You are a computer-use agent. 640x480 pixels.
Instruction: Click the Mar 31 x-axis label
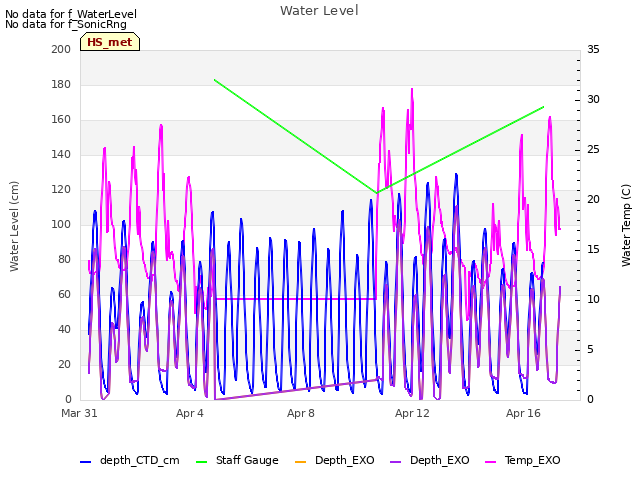(x=79, y=413)
